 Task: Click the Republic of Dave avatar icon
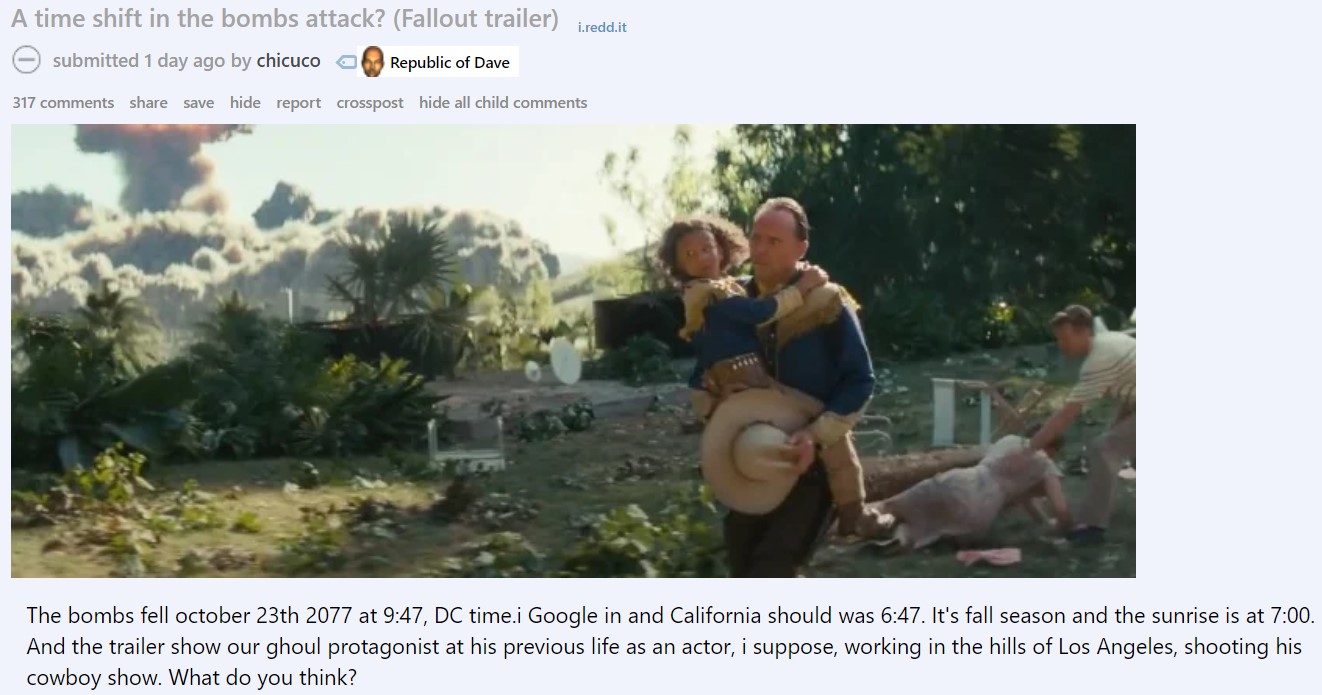(372, 62)
